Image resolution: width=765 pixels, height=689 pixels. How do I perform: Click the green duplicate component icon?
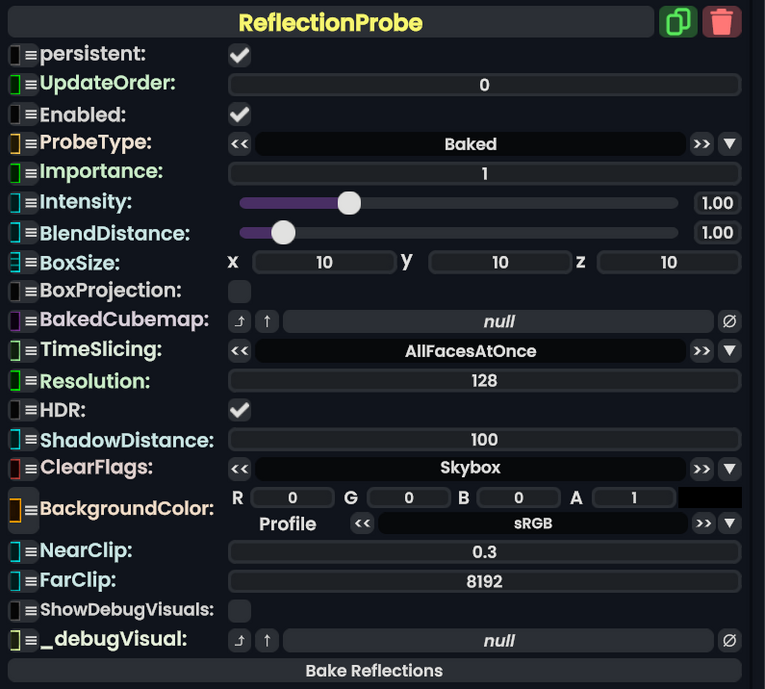[678, 22]
